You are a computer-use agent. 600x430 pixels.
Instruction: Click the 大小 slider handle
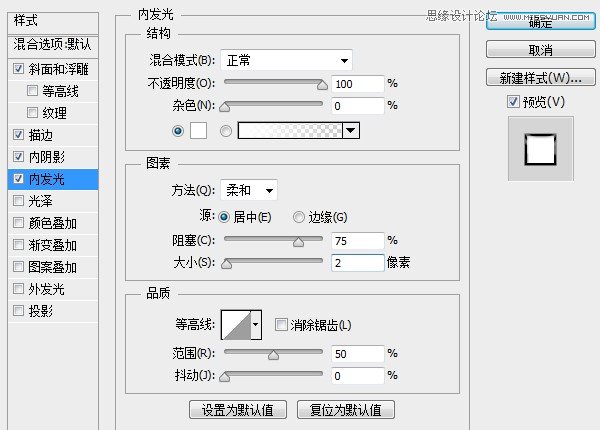(227, 264)
